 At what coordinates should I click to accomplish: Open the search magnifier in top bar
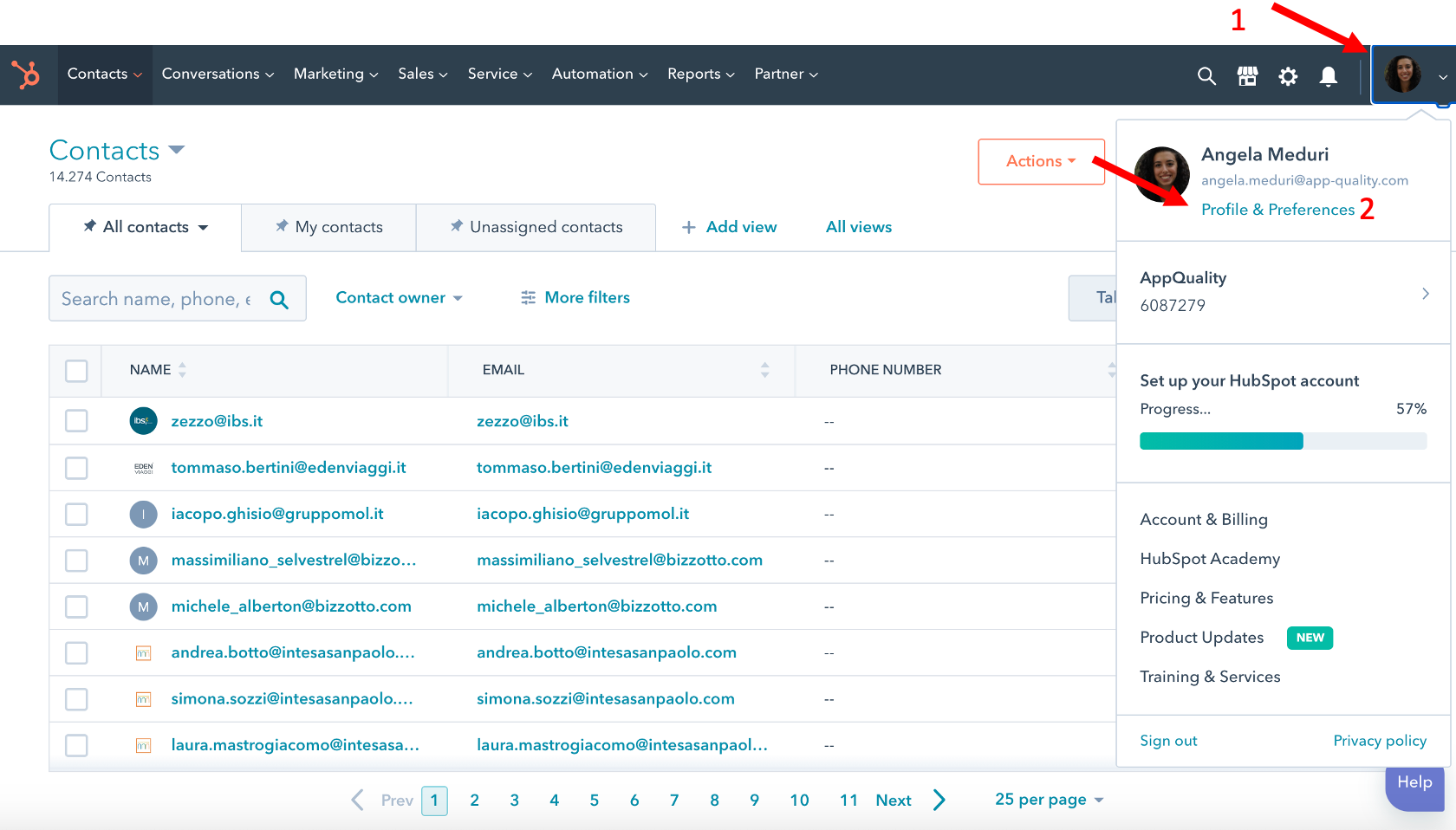click(1206, 76)
